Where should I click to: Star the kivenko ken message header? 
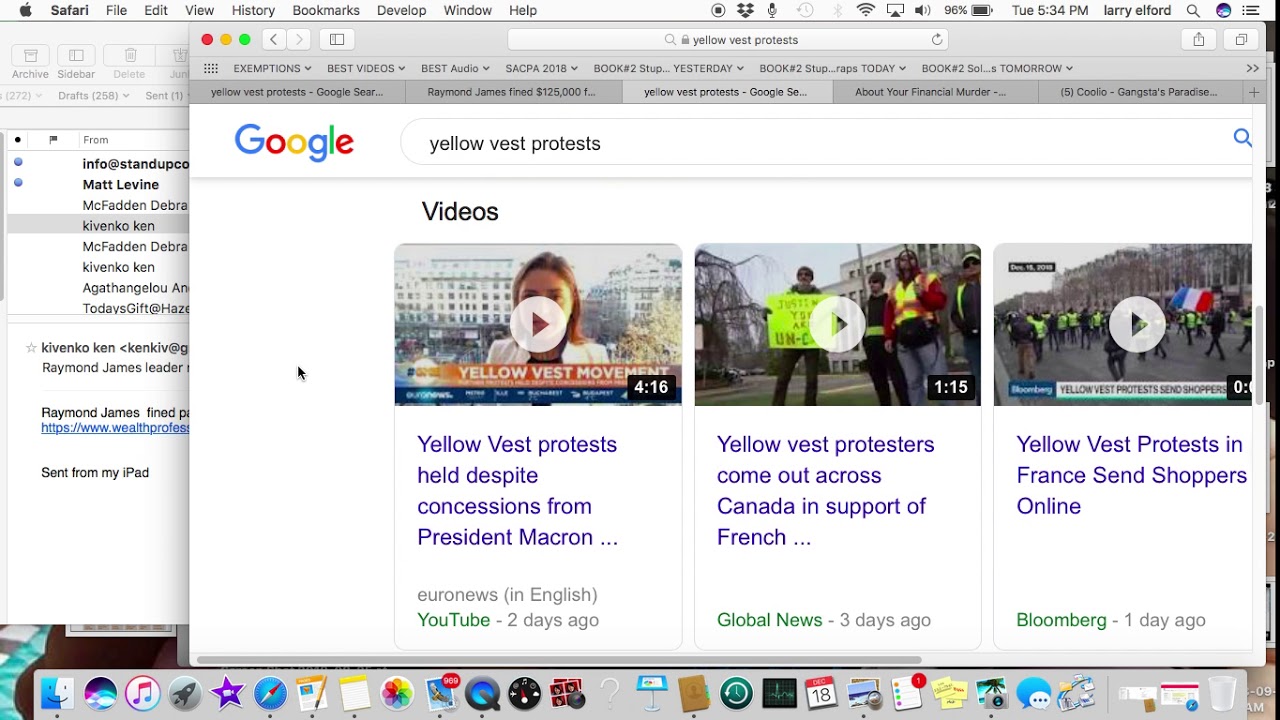point(31,348)
